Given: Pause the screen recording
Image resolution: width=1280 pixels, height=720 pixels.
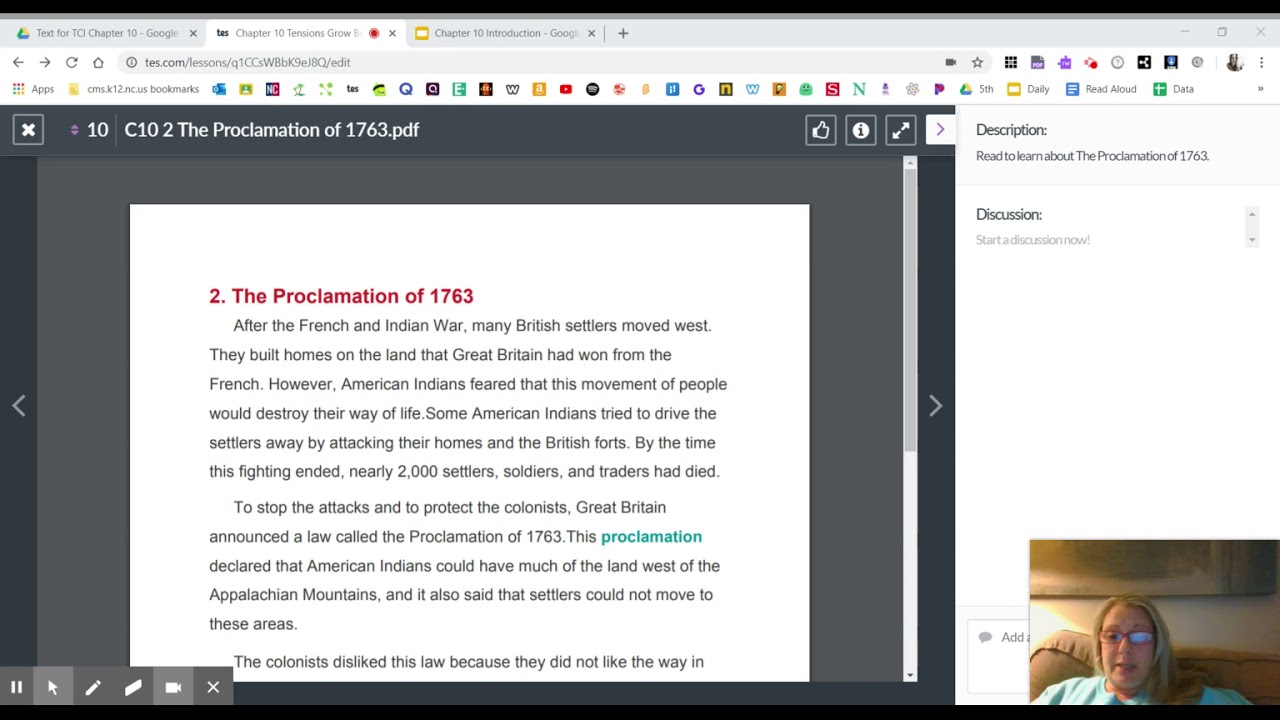Looking at the screenshot, I should click(16, 687).
